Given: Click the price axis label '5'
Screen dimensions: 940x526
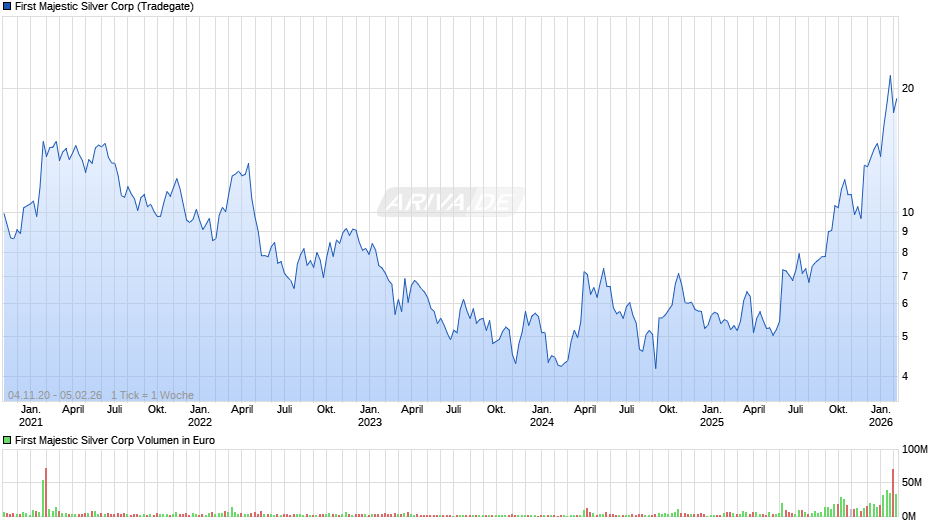Looking at the screenshot, I should pyautogui.click(x=905, y=336).
